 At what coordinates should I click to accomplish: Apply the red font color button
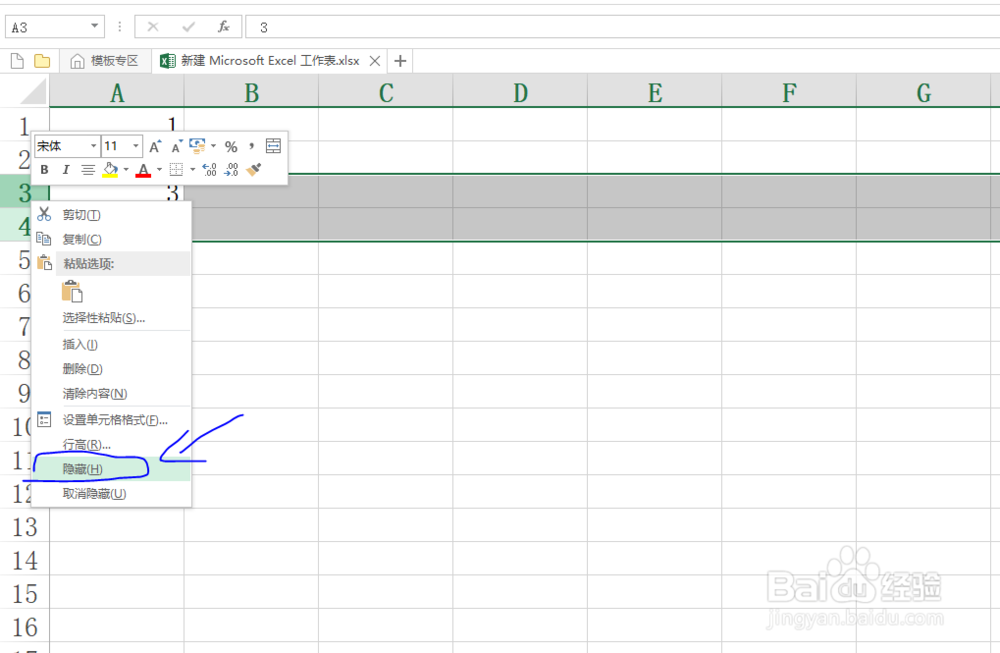pos(143,170)
